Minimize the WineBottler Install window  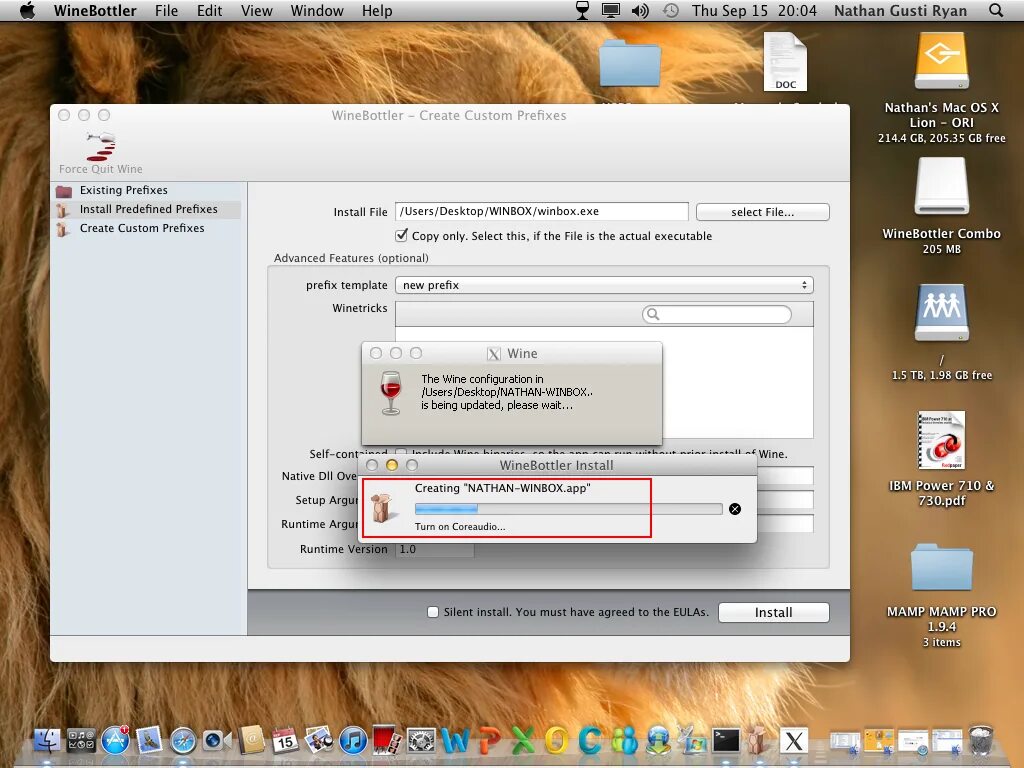coord(392,465)
